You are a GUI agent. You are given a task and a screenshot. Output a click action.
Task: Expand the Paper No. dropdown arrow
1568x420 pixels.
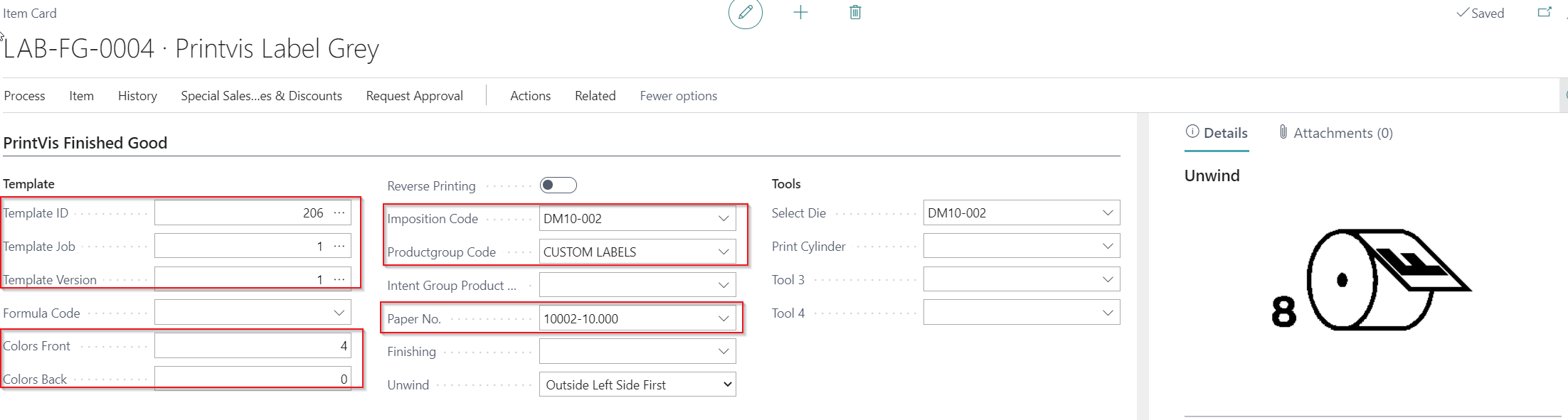(x=724, y=318)
